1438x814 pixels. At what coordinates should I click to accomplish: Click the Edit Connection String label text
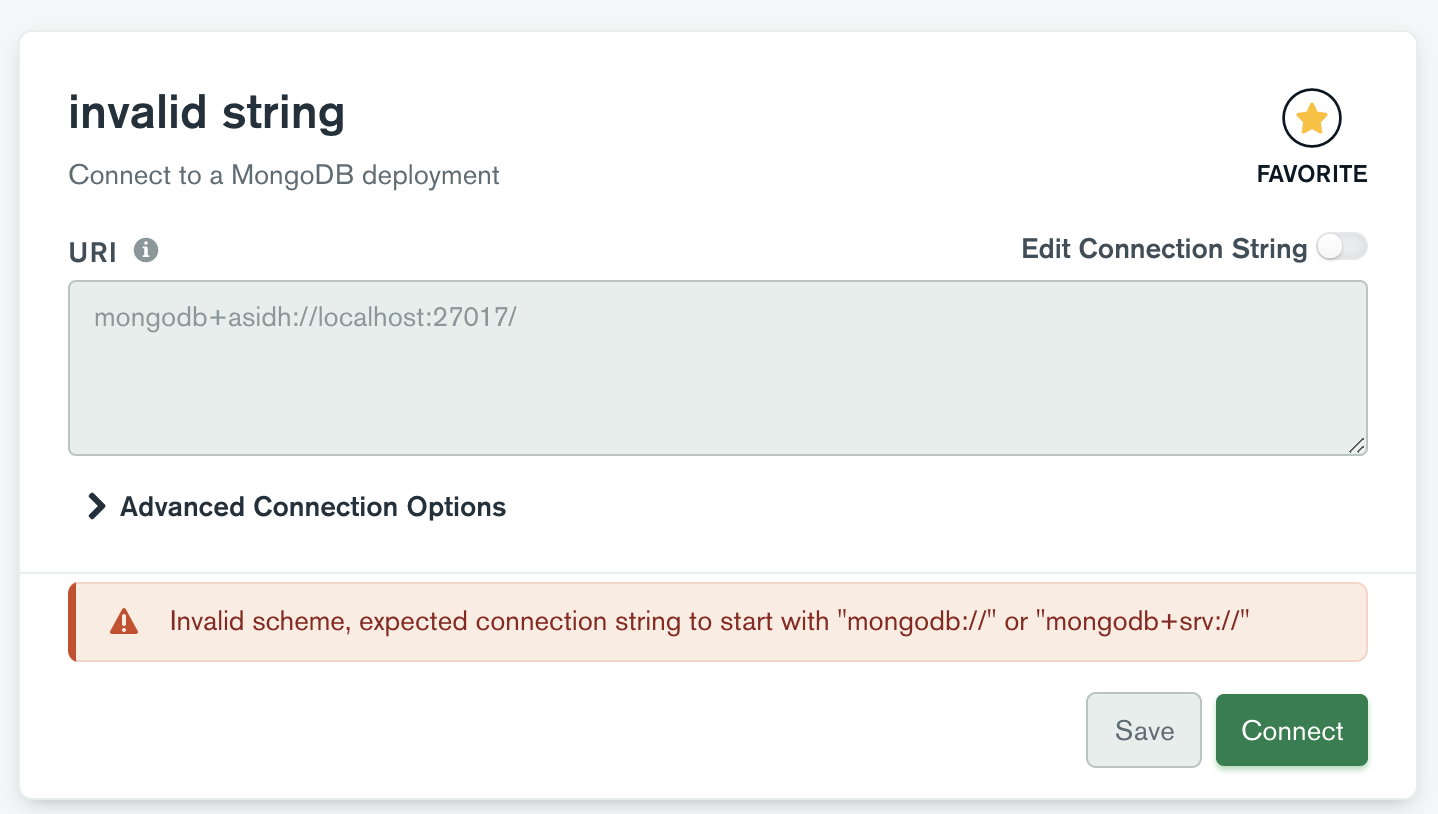1163,249
